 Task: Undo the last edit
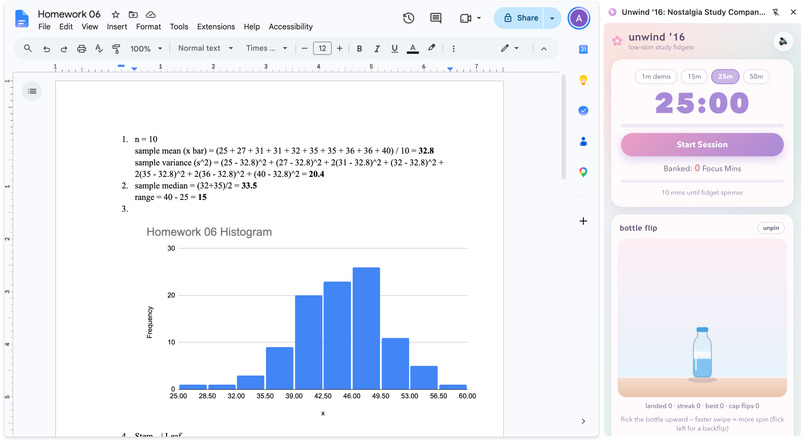46,49
